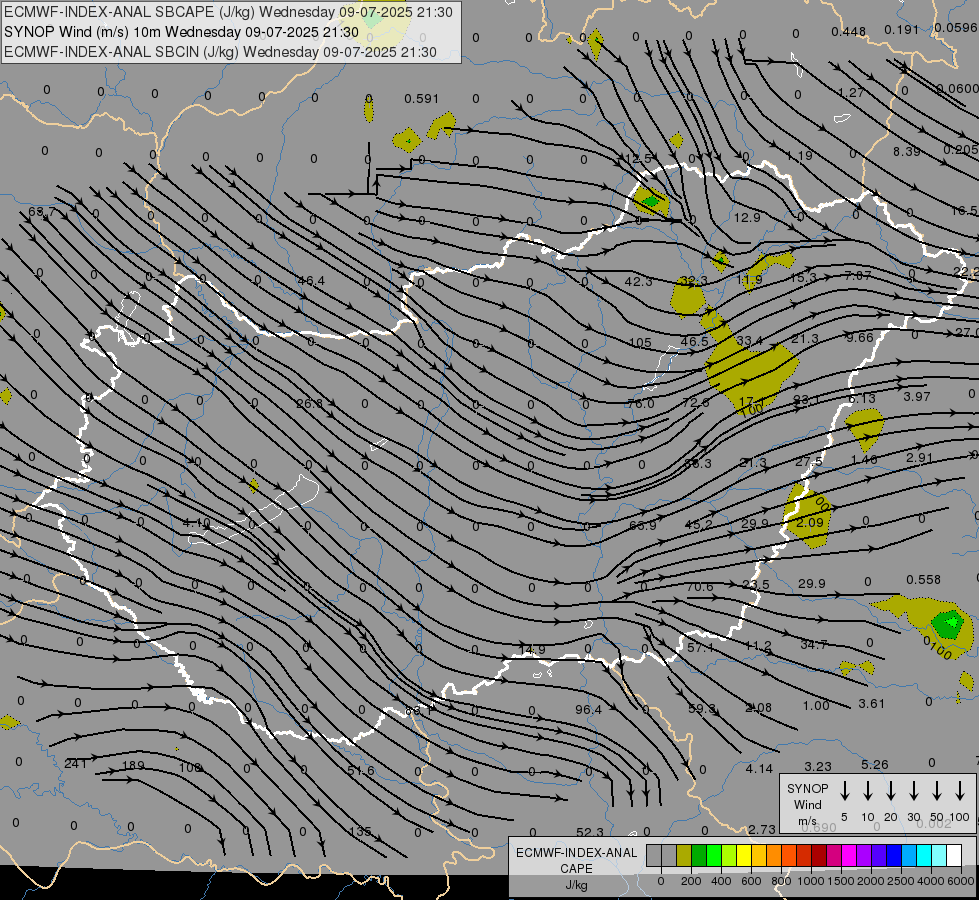Click the map value 57.1
The image size is (979, 900).
point(701,648)
